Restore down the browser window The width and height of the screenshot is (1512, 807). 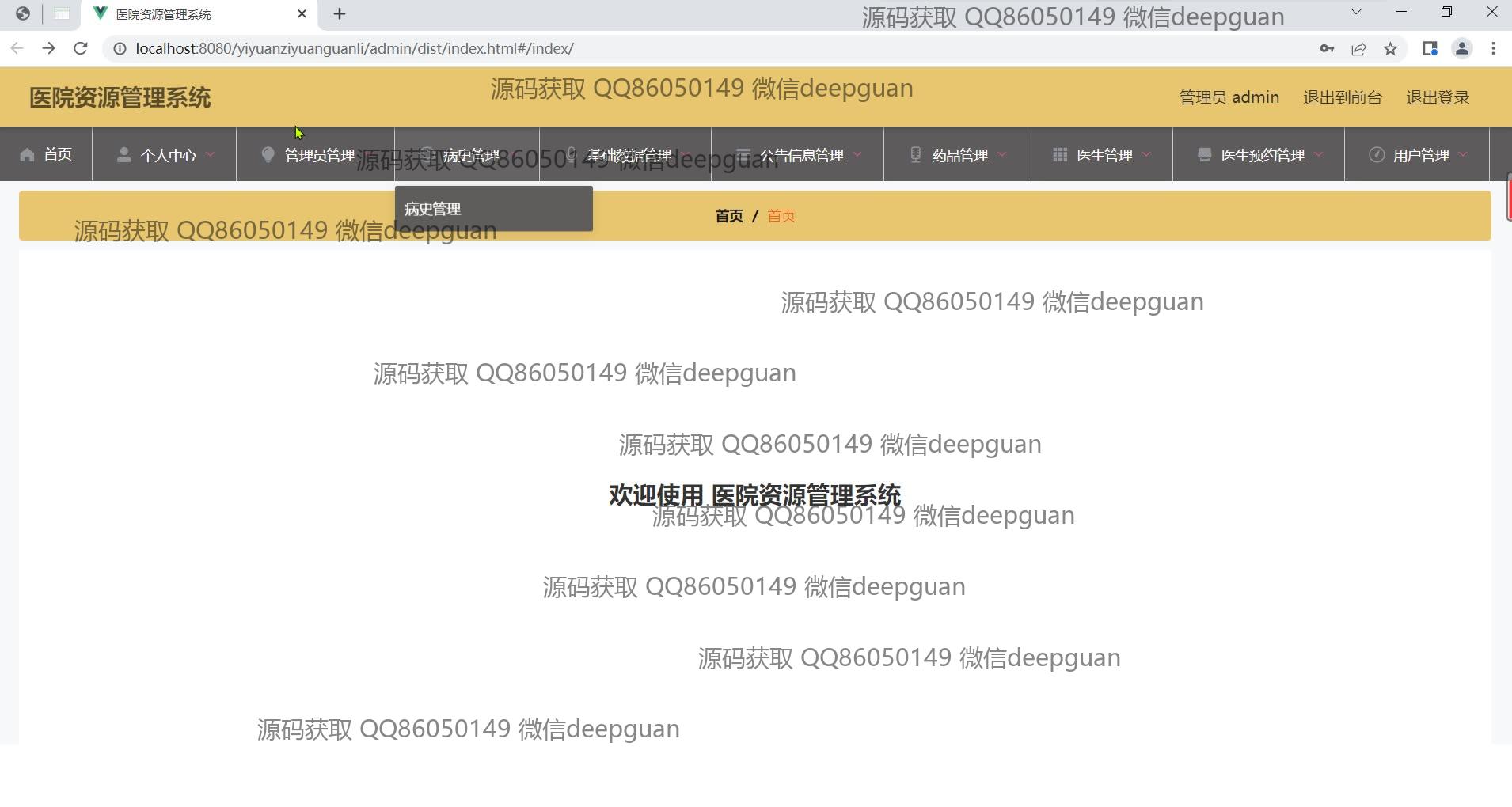pyautogui.click(x=1446, y=12)
